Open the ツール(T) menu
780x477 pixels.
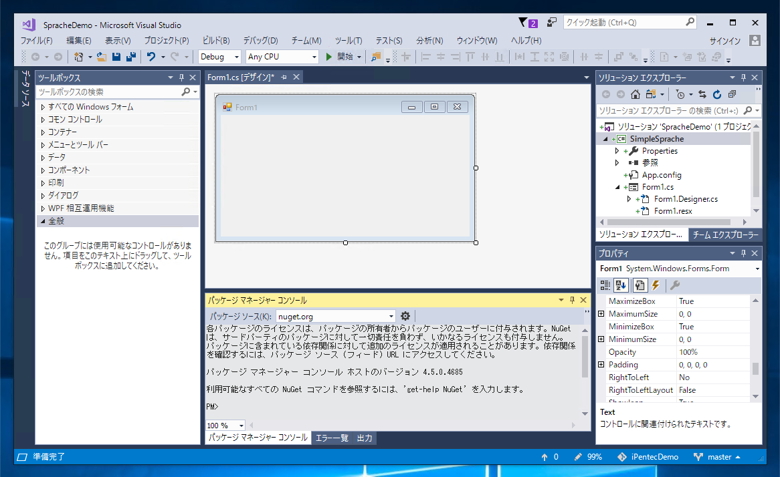pos(348,41)
